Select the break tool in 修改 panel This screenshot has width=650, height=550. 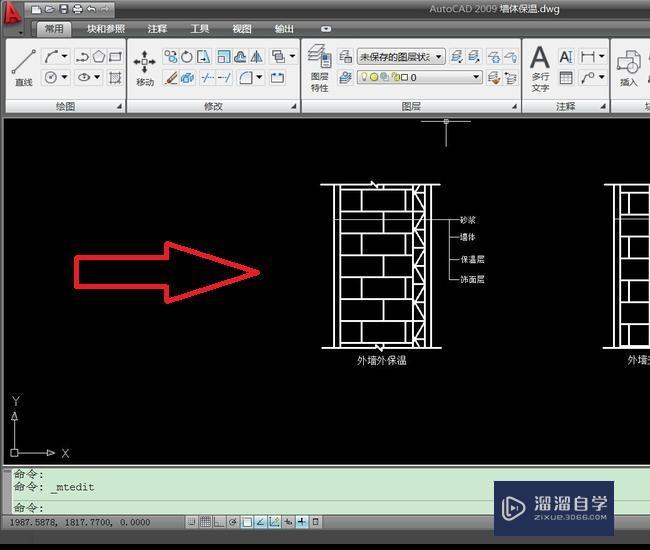pos(277,78)
